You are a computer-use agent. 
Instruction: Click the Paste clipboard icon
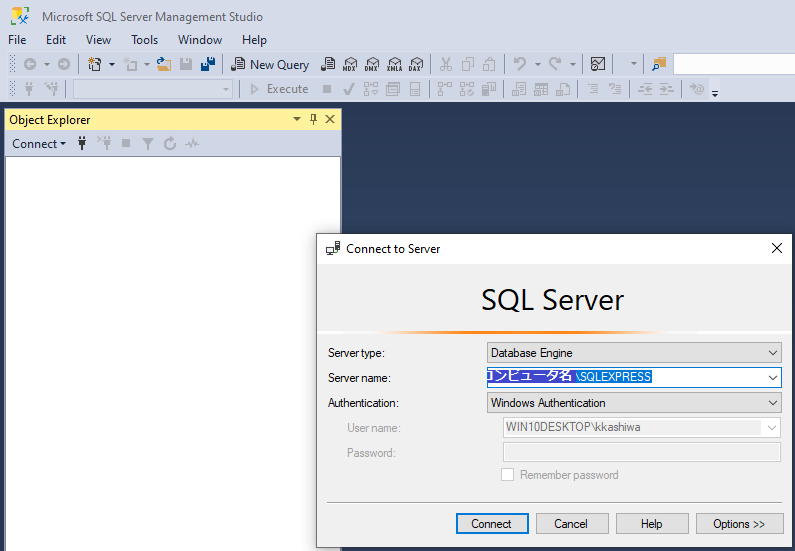tap(489, 64)
